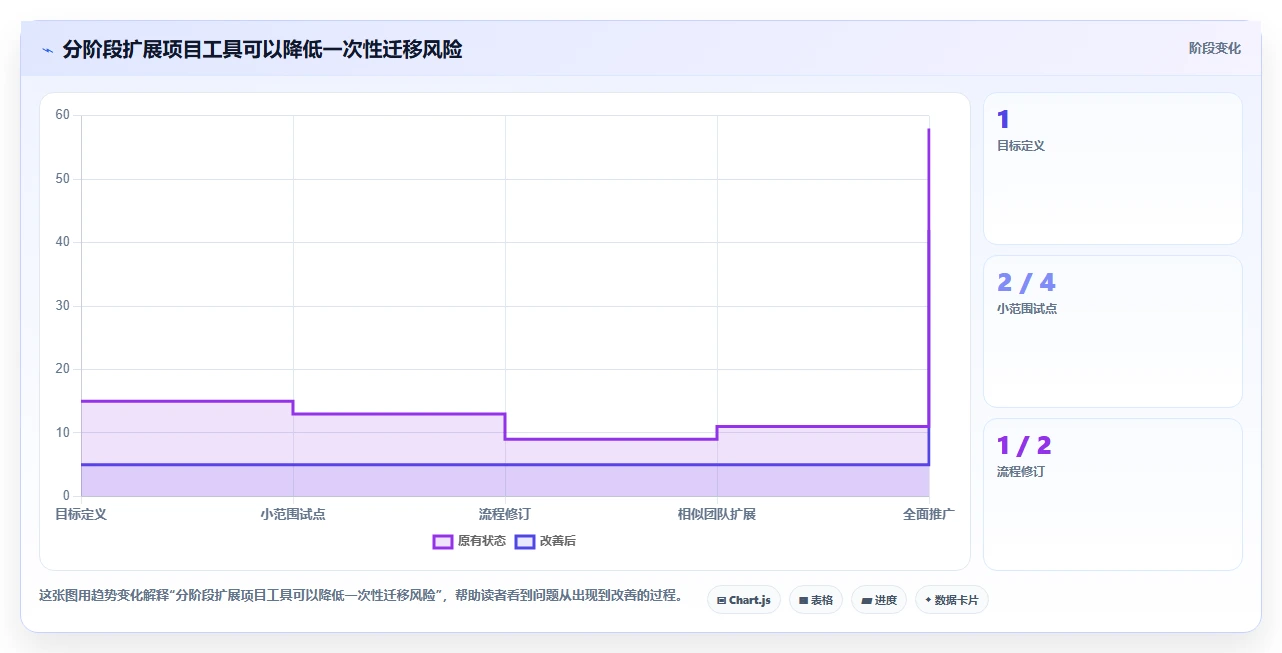Click the blue 改善后 legend swatch
Image resolution: width=1282 pixels, height=653 pixels.
(525, 541)
